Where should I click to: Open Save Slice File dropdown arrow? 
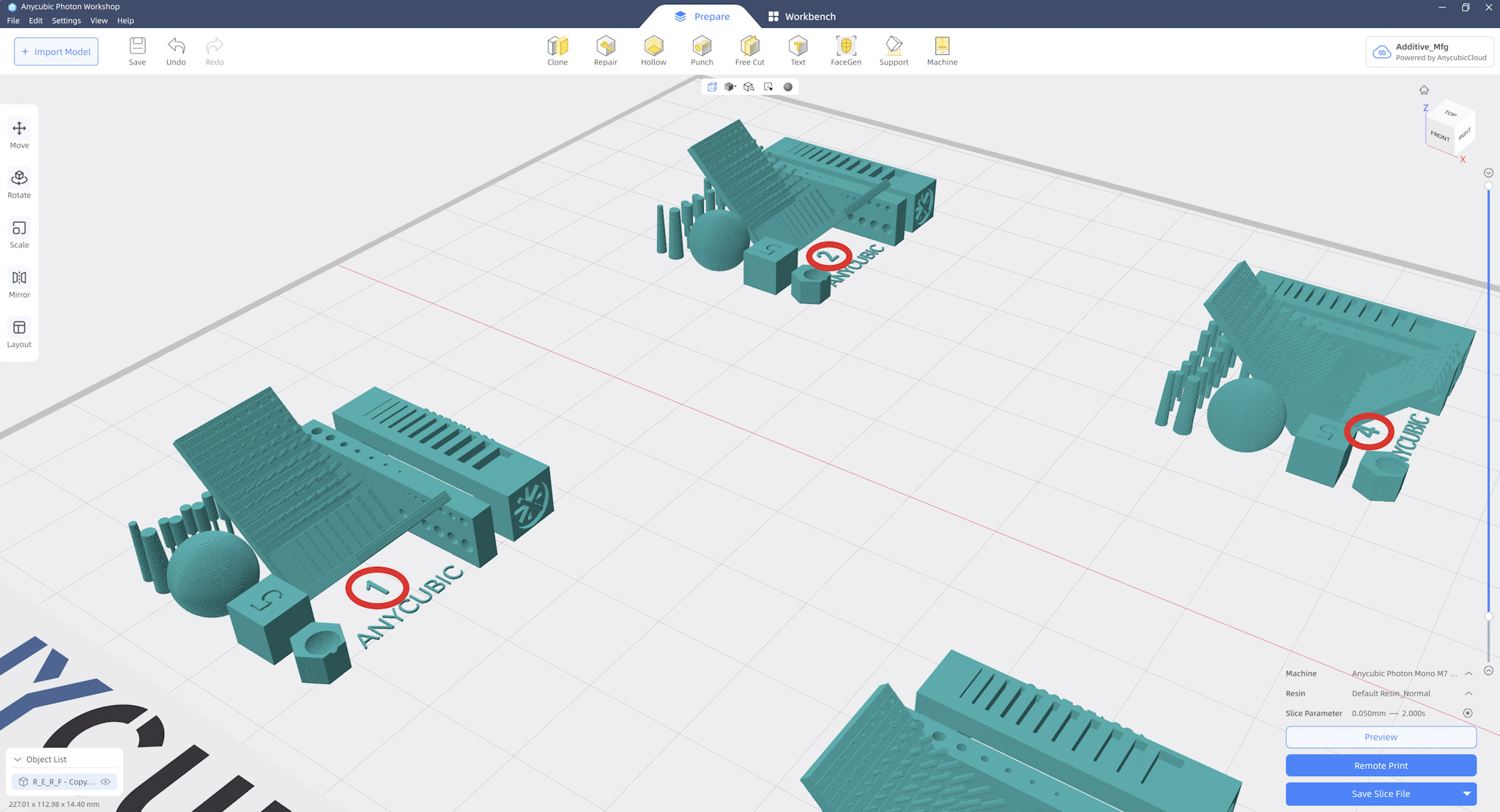1466,794
